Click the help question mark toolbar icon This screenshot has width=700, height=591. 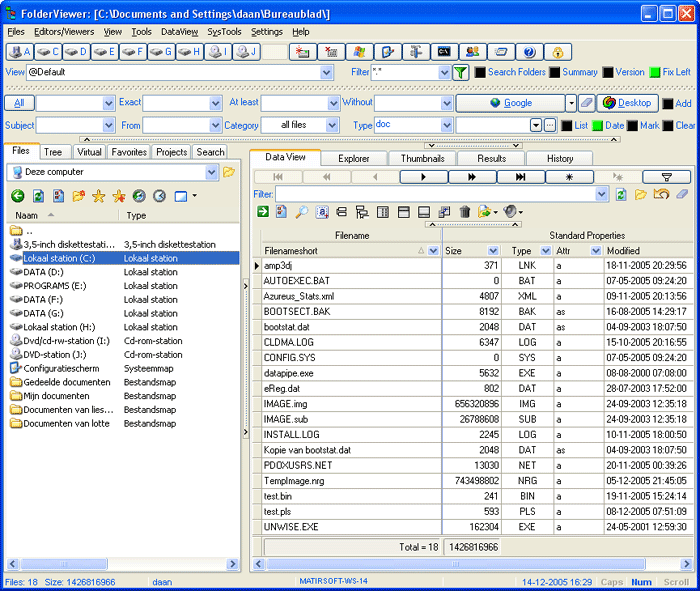tap(529, 52)
